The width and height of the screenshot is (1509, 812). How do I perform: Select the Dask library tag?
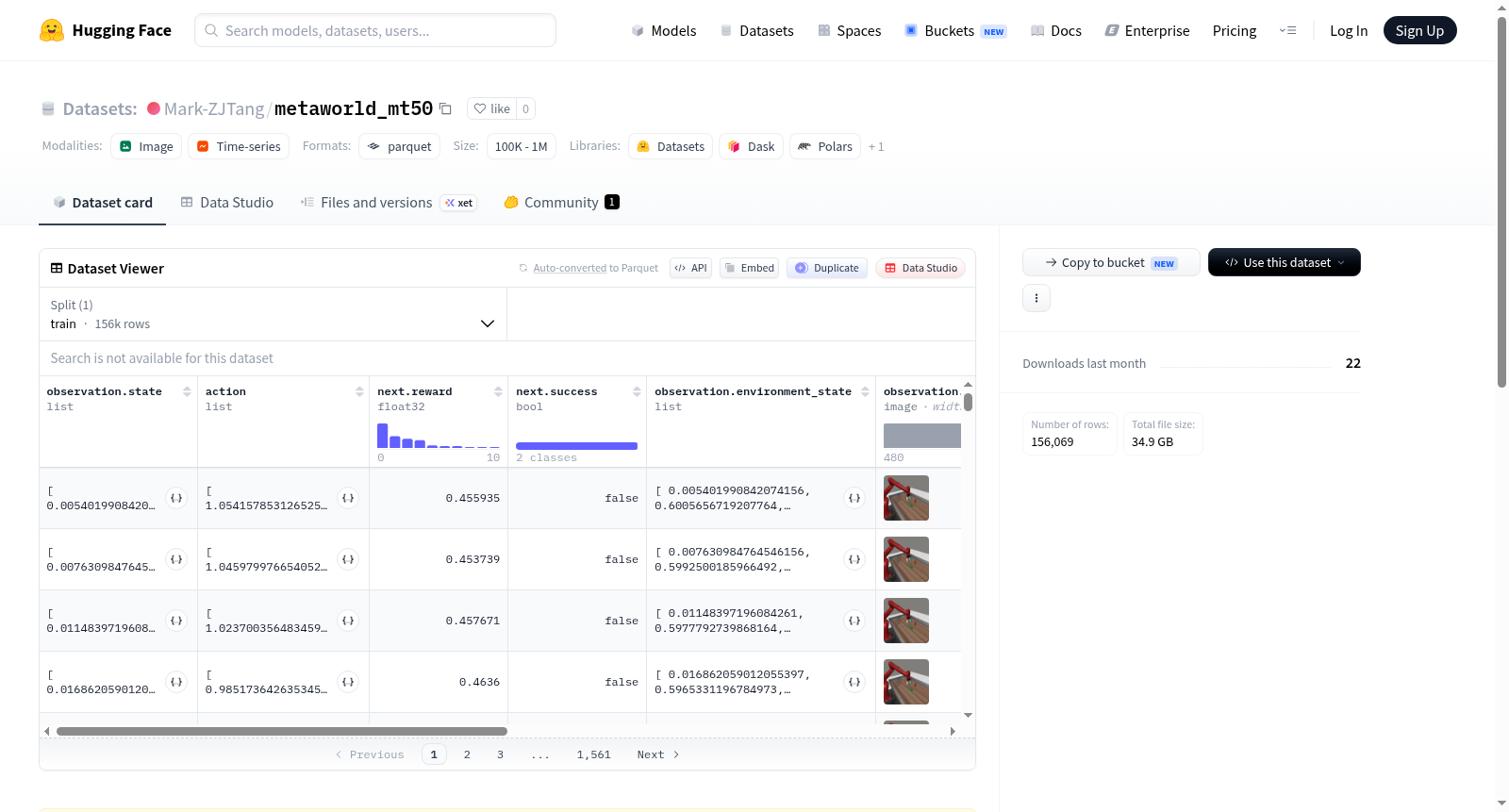point(751,146)
